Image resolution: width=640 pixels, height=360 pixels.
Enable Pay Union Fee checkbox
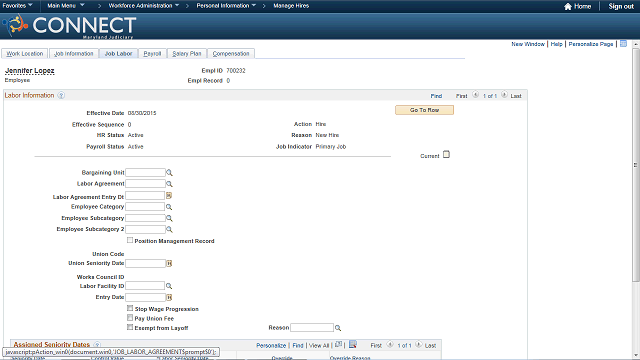click(130, 318)
